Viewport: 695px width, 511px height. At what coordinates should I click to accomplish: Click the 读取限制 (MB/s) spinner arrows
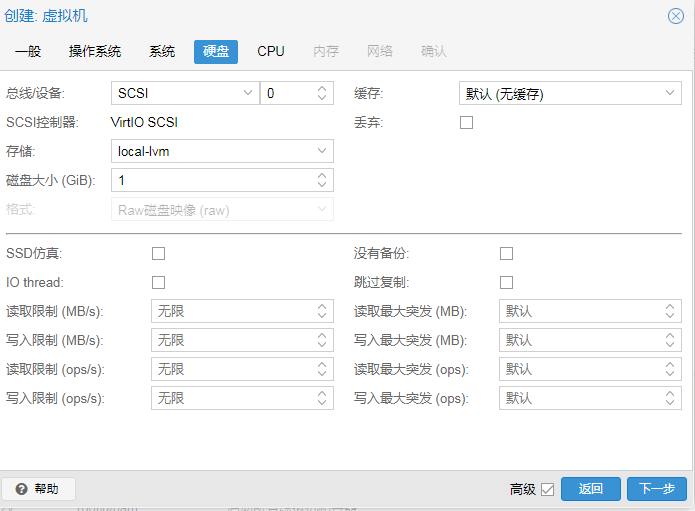click(x=322, y=311)
